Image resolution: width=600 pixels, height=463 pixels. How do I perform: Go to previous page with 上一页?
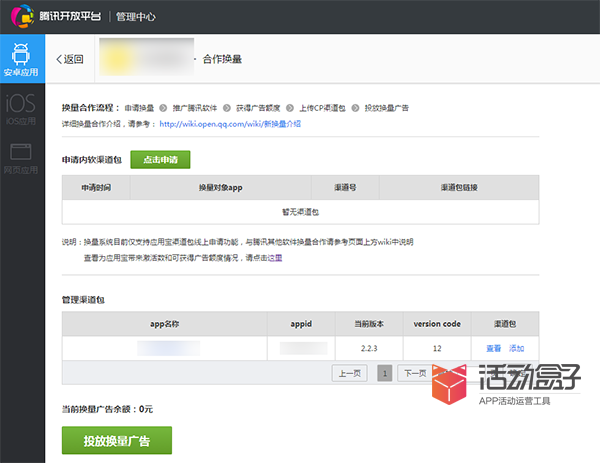point(349,373)
